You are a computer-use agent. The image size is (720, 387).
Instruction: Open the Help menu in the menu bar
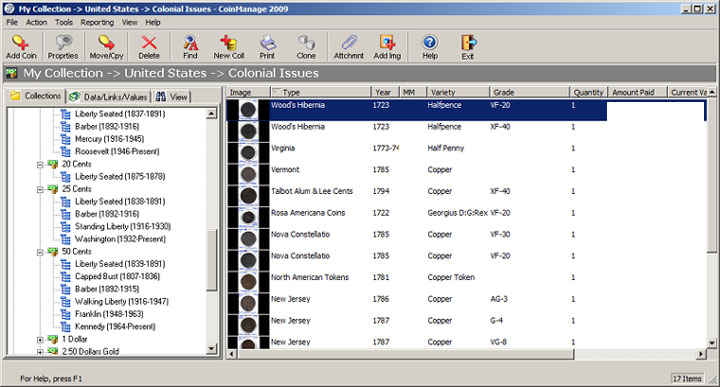click(x=153, y=22)
